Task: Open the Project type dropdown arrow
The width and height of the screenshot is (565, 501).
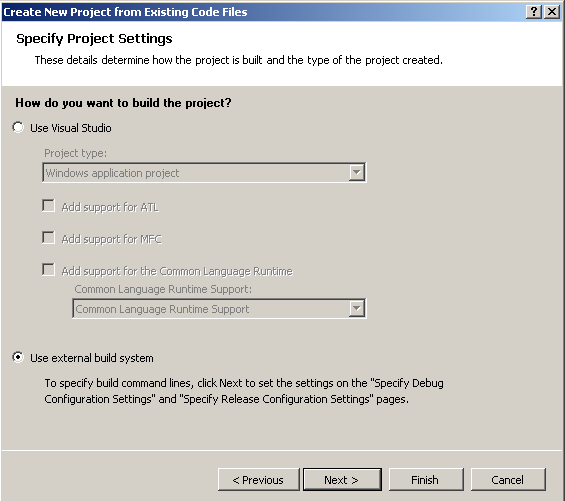Action: click(x=357, y=173)
